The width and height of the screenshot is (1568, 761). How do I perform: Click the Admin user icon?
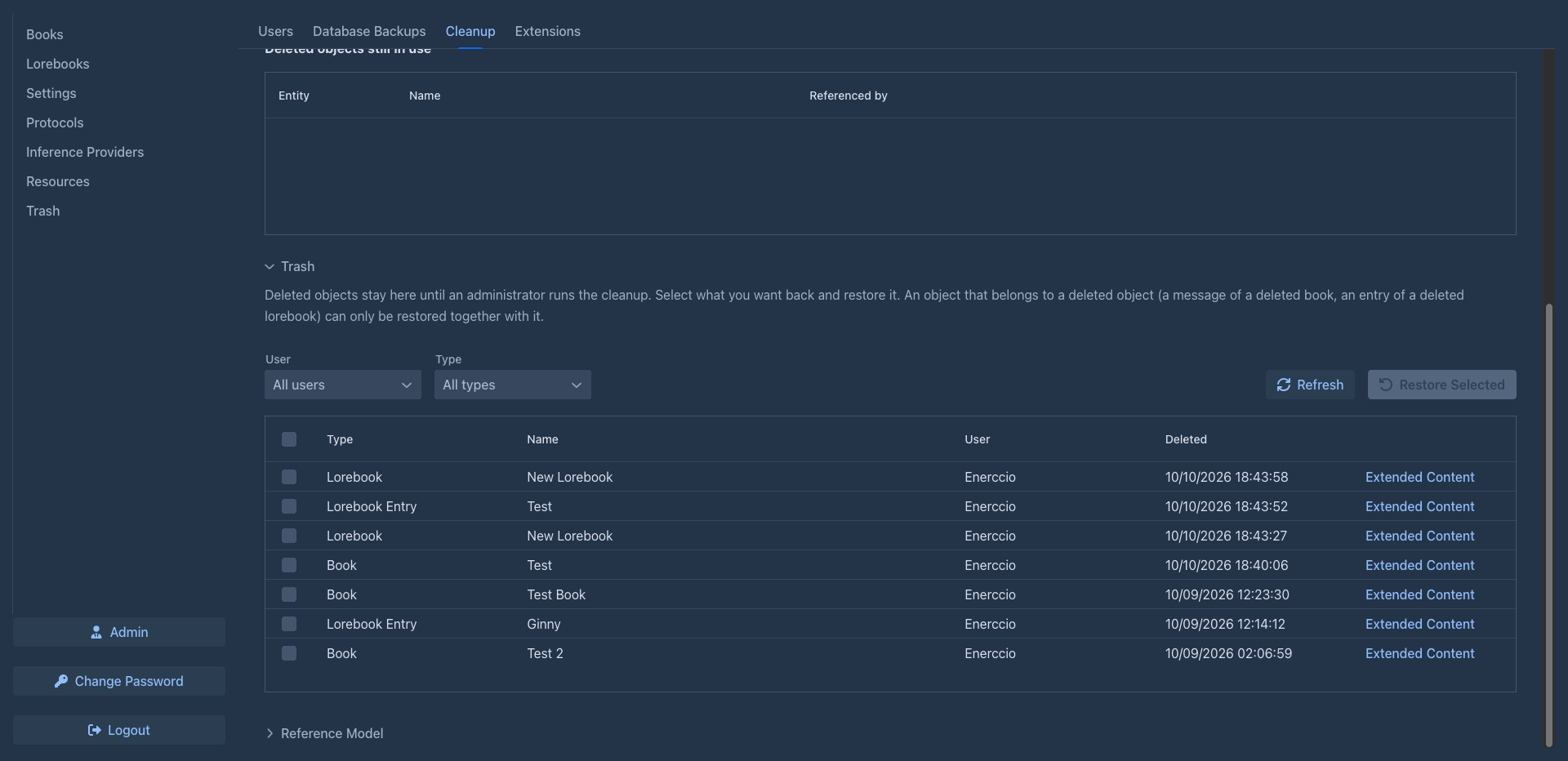[96, 632]
